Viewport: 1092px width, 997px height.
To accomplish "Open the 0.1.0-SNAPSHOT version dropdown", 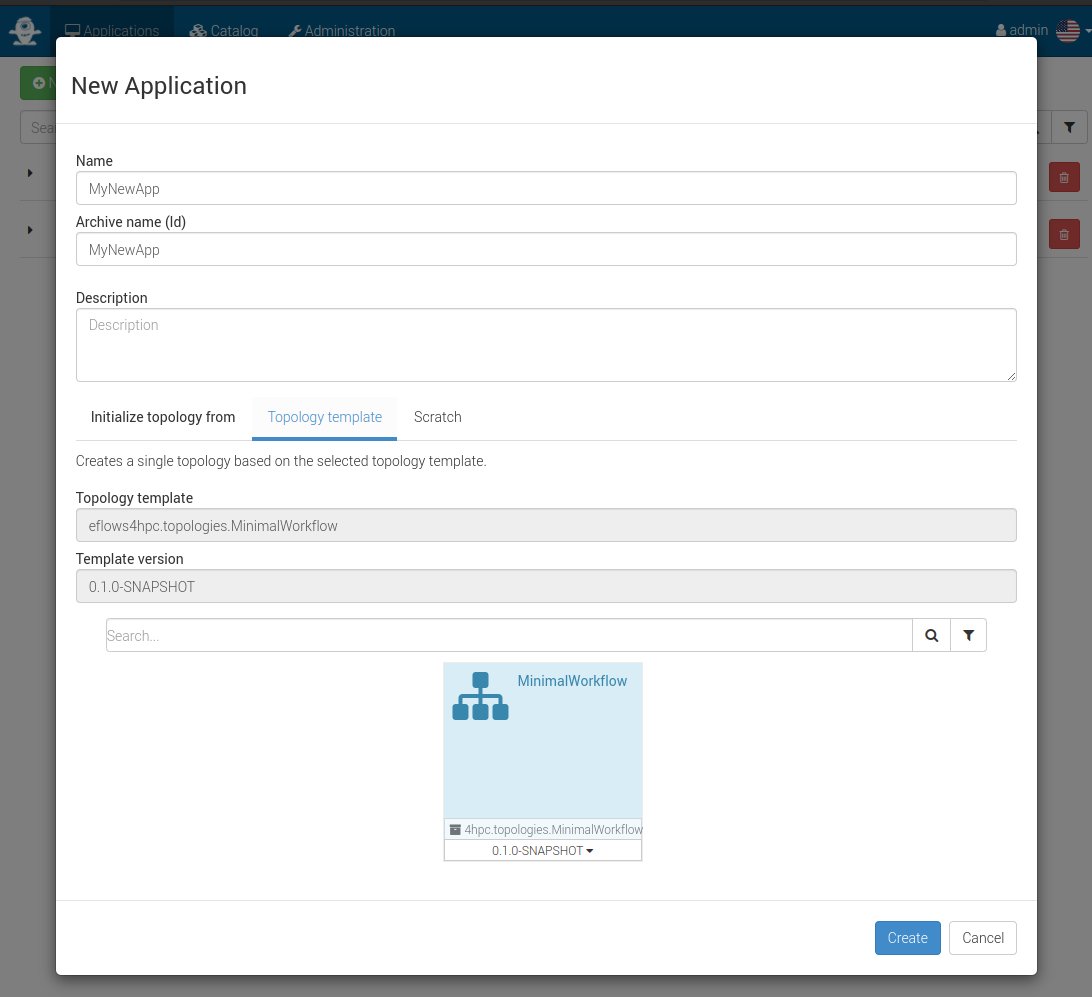I will point(543,850).
